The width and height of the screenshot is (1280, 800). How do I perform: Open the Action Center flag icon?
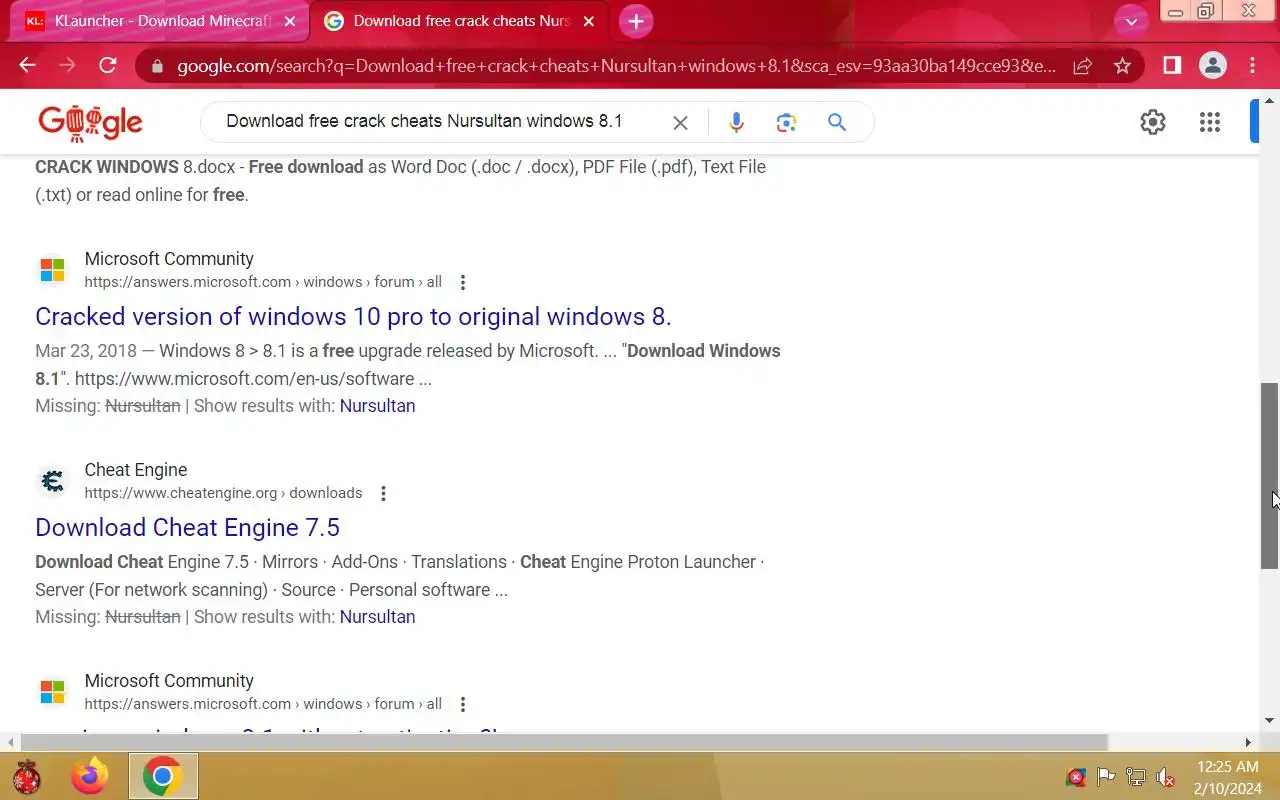(x=1106, y=777)
